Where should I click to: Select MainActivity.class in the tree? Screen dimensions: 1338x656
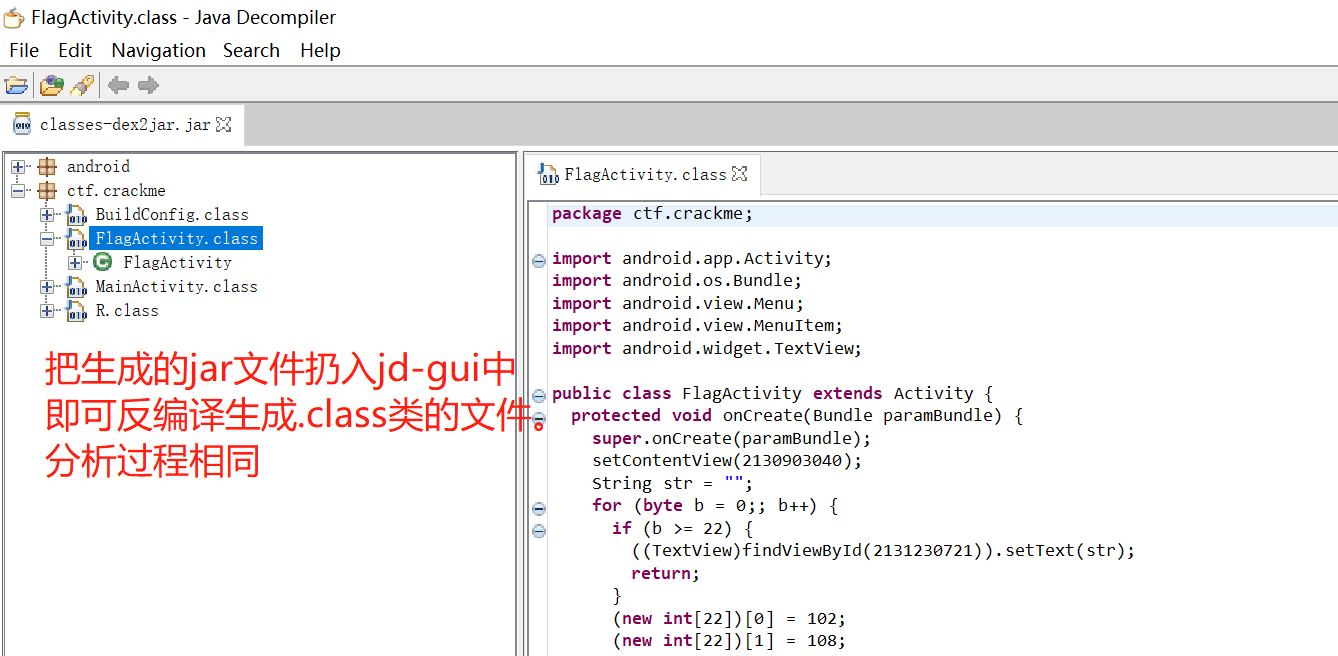click(176, 287)
